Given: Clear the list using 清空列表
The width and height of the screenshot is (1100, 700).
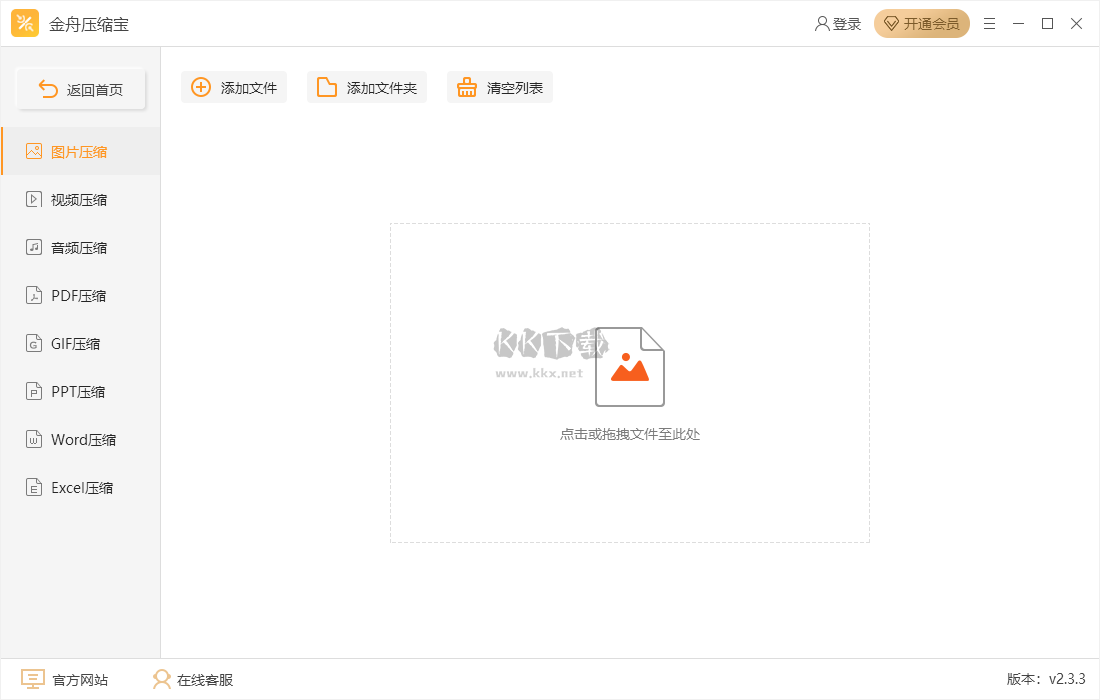Looking at the screenshot, I should coord(499,87).
